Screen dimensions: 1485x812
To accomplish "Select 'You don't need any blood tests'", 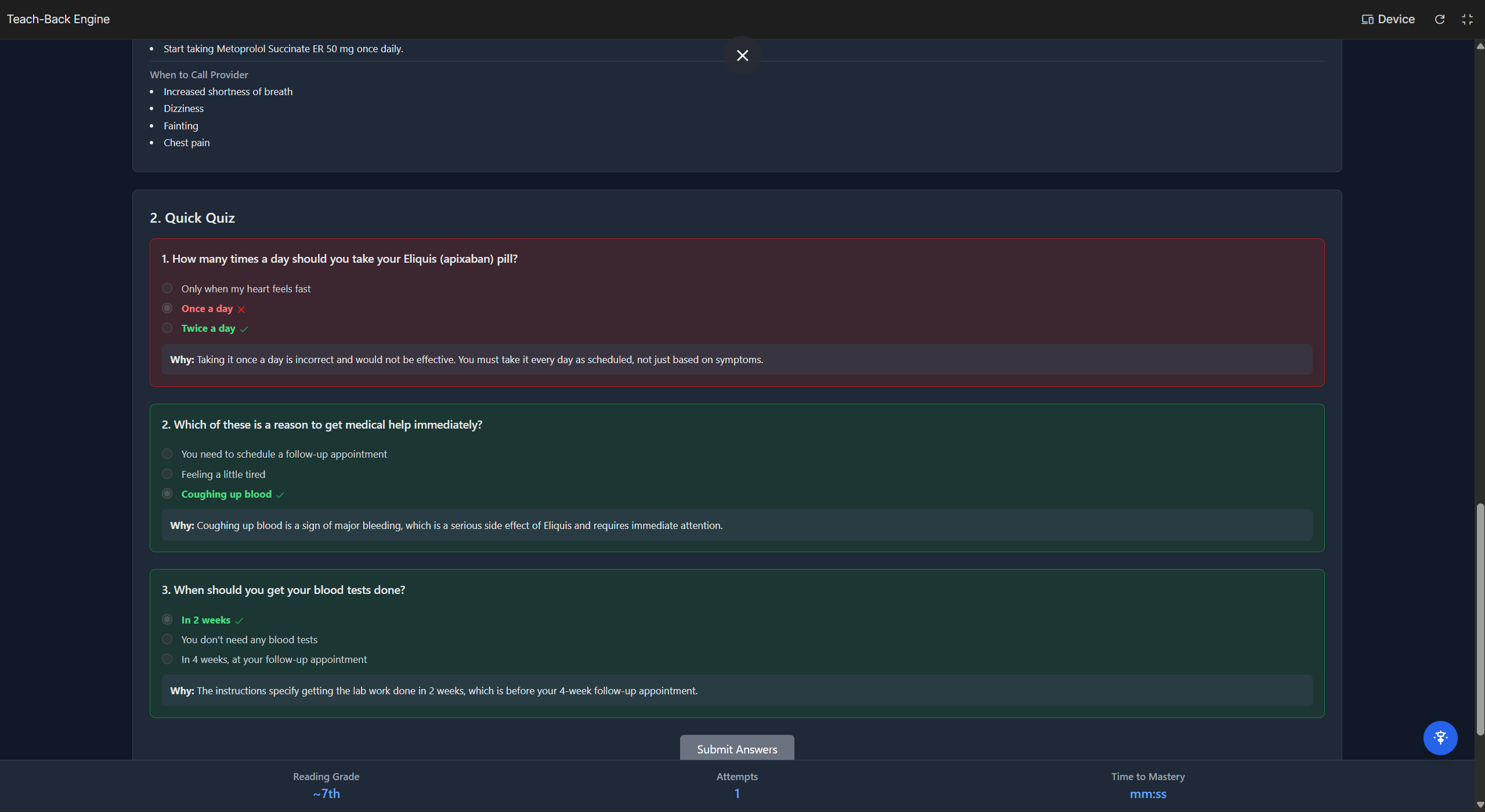I will 167,639.
